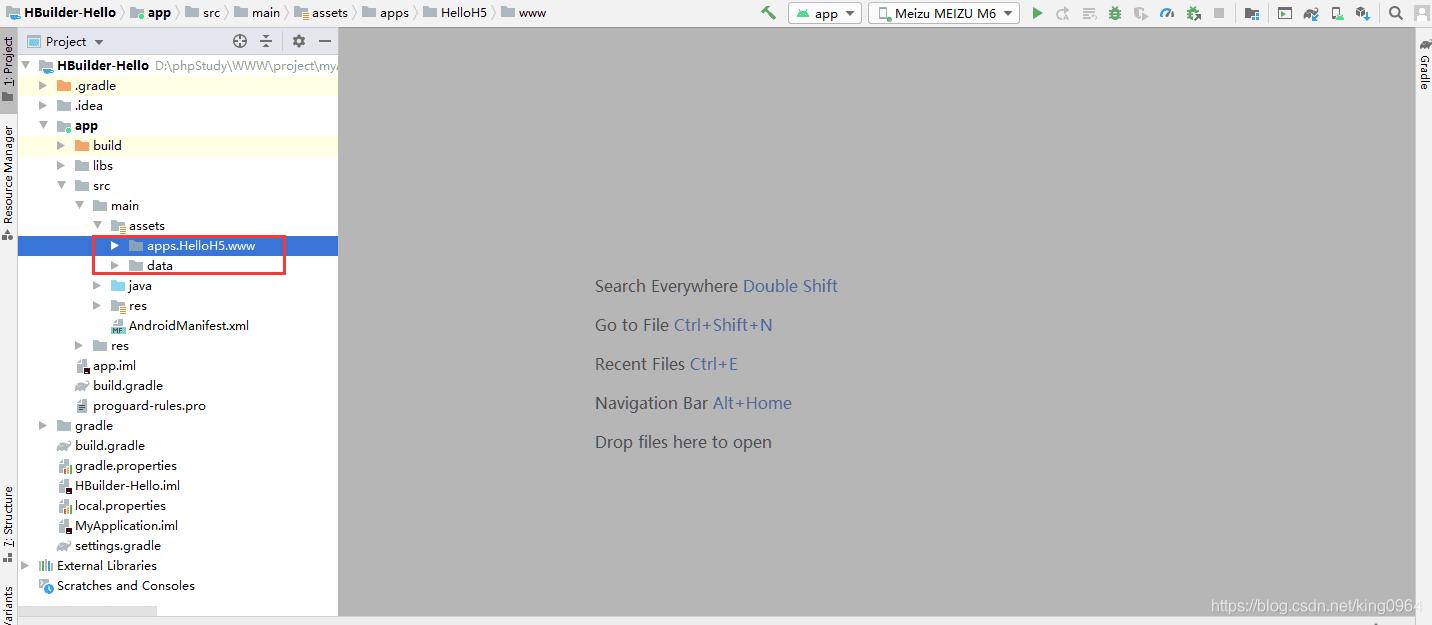
Task: Open Project panel gear settings
Action: (x=298, y=41)
